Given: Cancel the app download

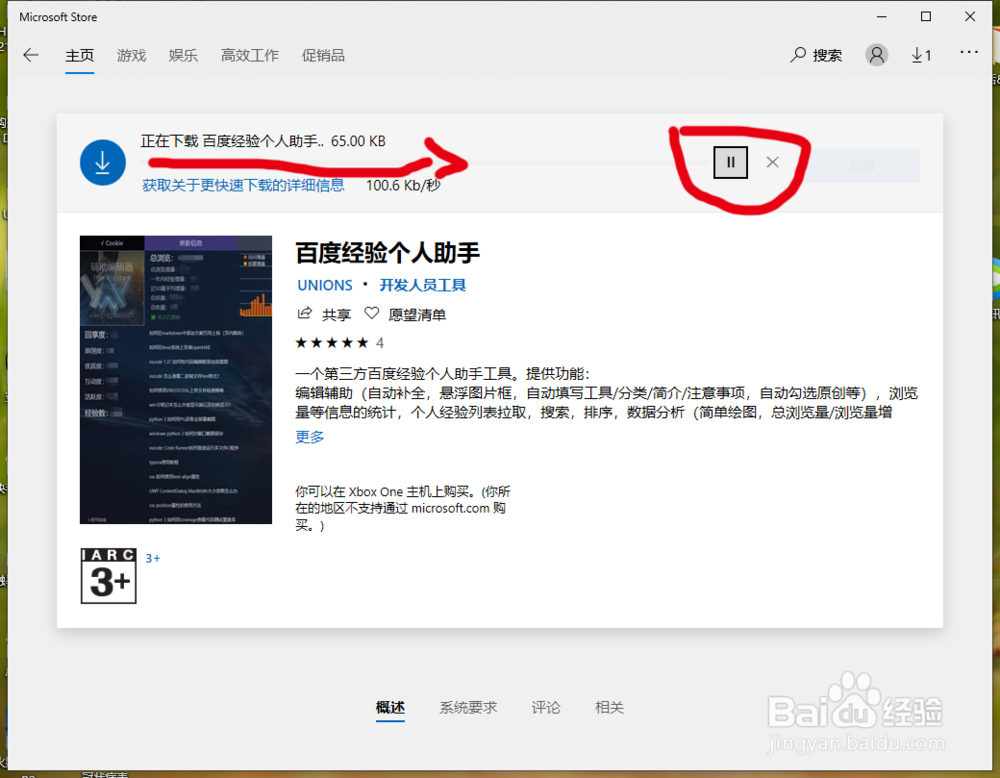Looking at the screenshot, I should coord(771,161).
